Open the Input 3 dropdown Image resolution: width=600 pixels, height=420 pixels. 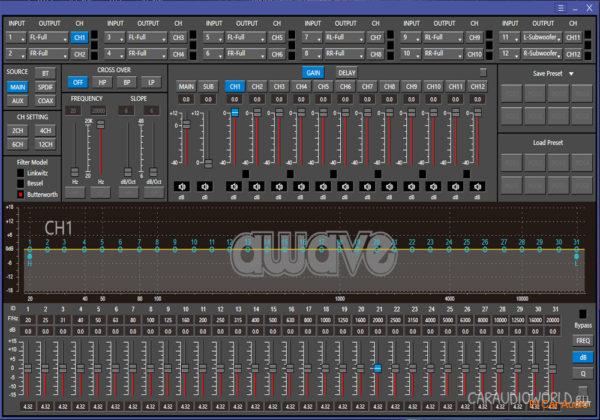[x=115, y=37]
